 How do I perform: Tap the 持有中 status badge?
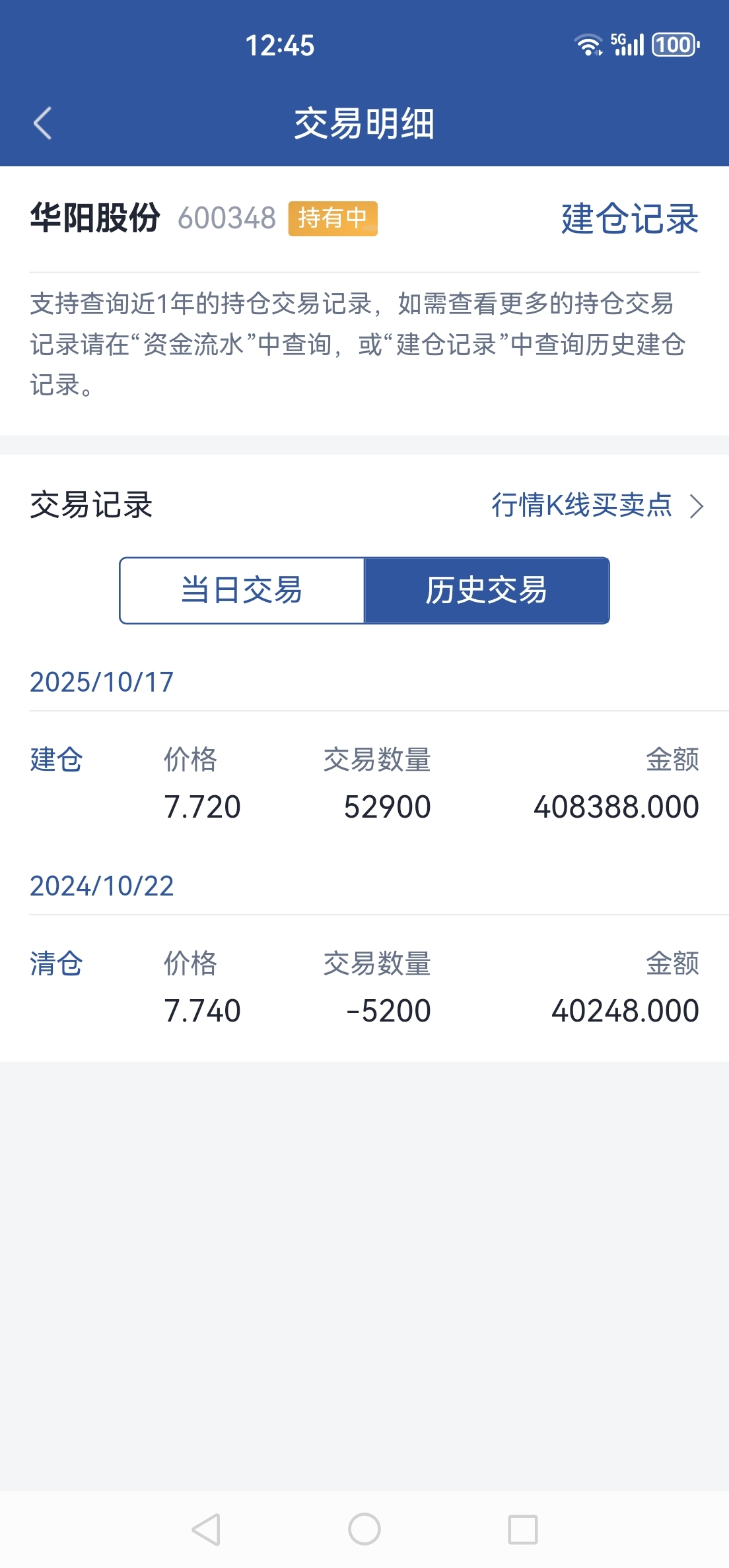(x=332, y=218)
